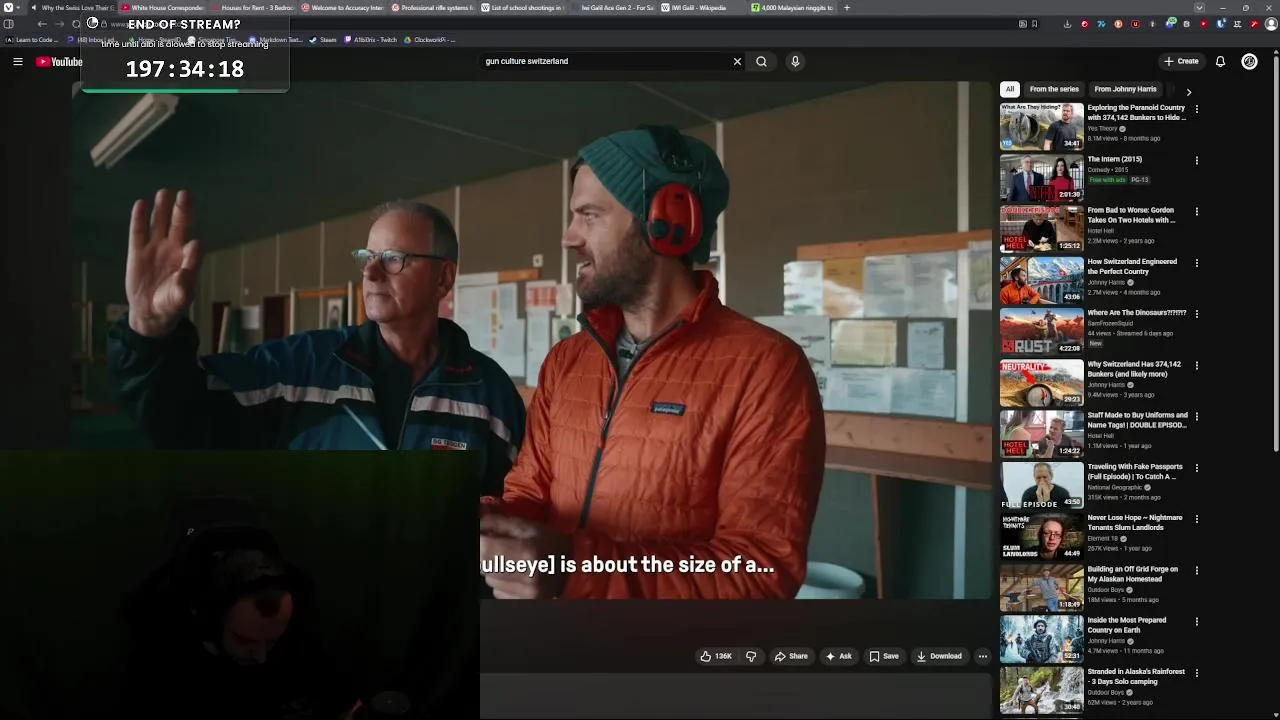Save the video to a playlist
1280x720 pixels.
[883, 656]
